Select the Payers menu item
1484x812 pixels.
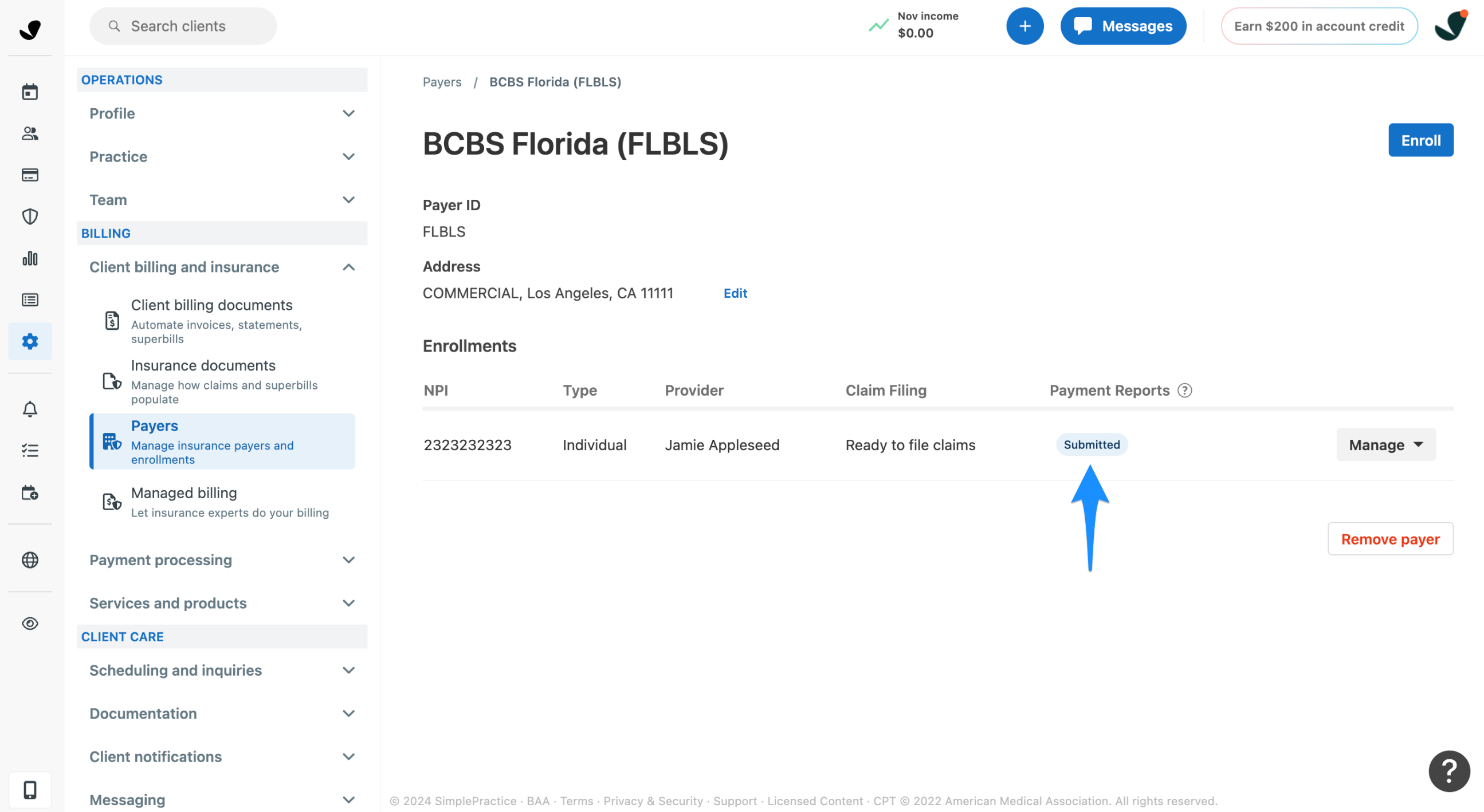click(x=222, y=442)
